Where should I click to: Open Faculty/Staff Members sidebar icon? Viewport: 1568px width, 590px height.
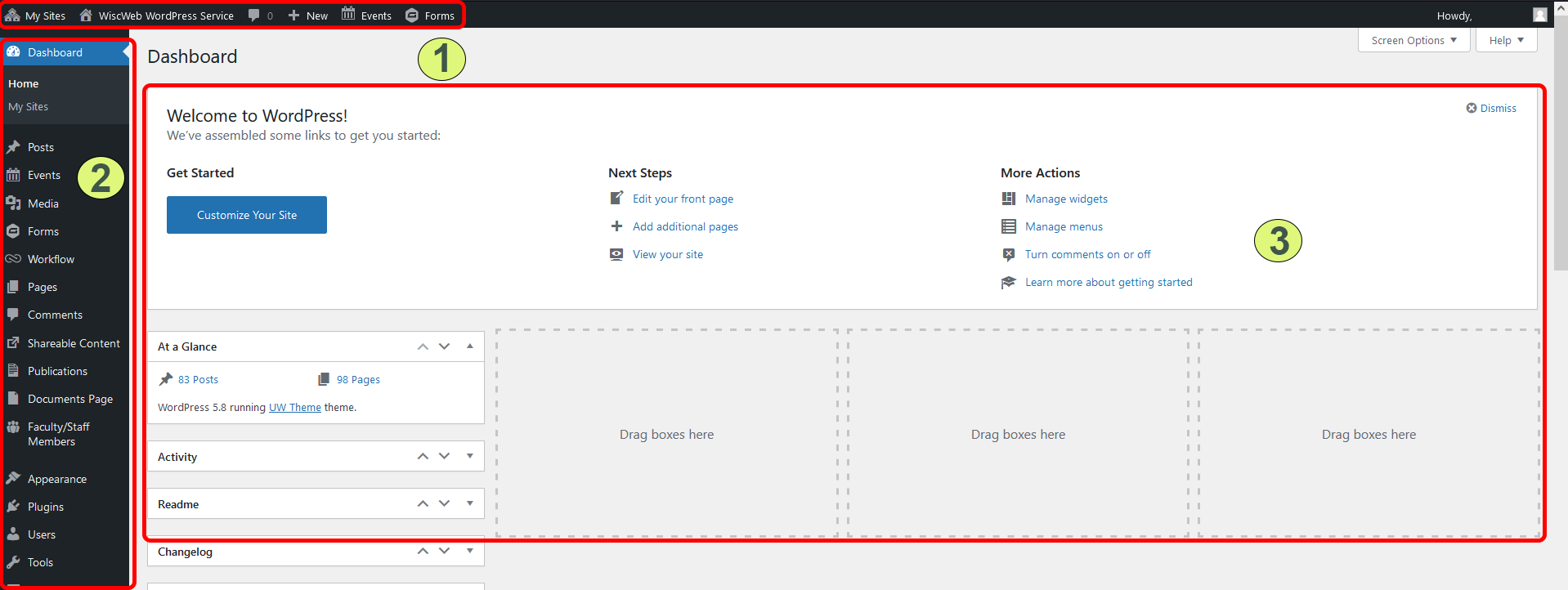13,427
